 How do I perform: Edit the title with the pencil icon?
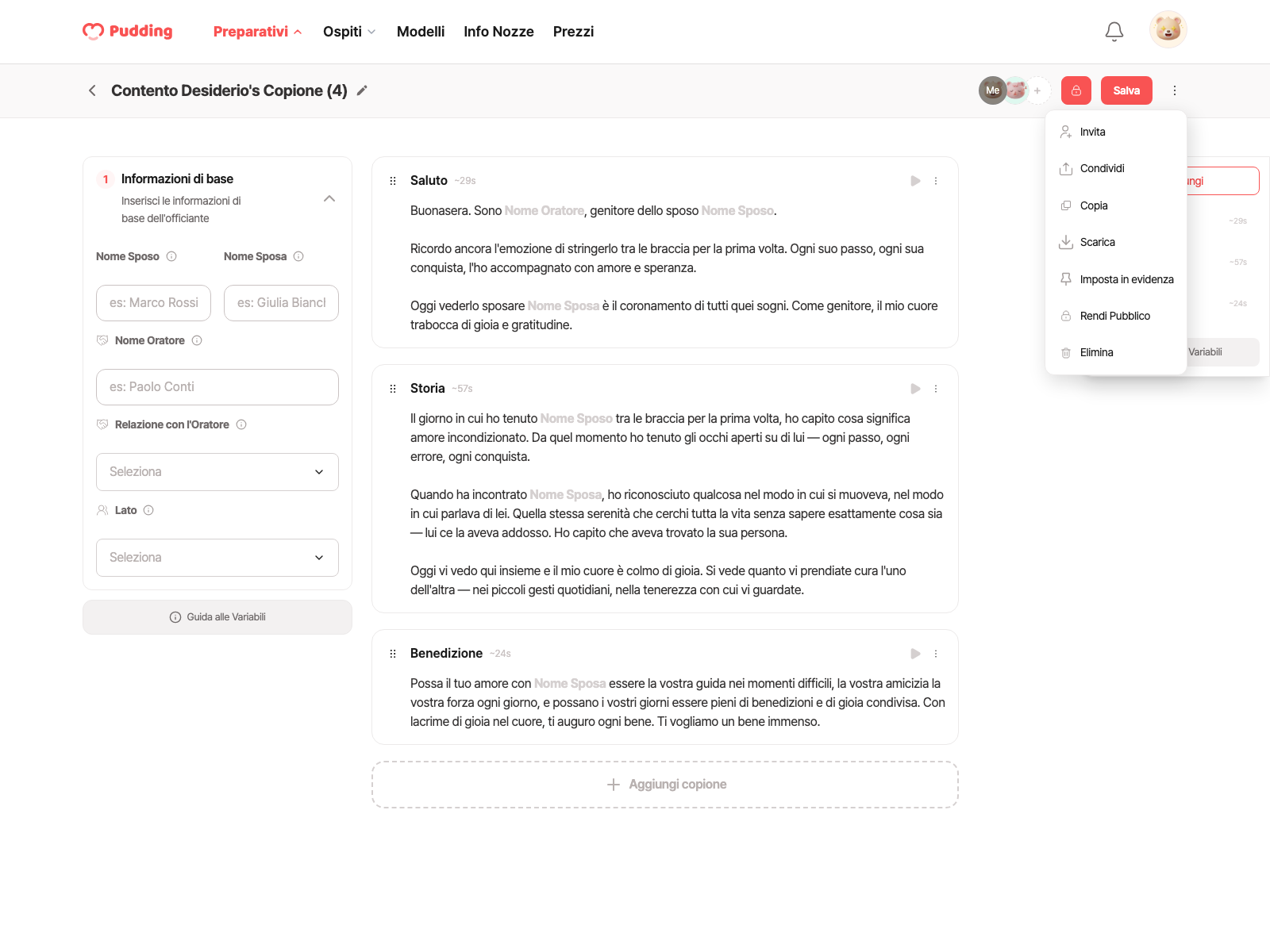point(362,90)
